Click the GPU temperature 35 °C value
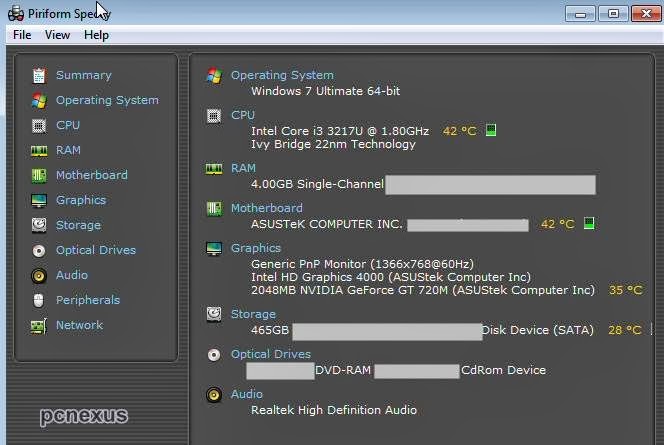 point(625,290)
